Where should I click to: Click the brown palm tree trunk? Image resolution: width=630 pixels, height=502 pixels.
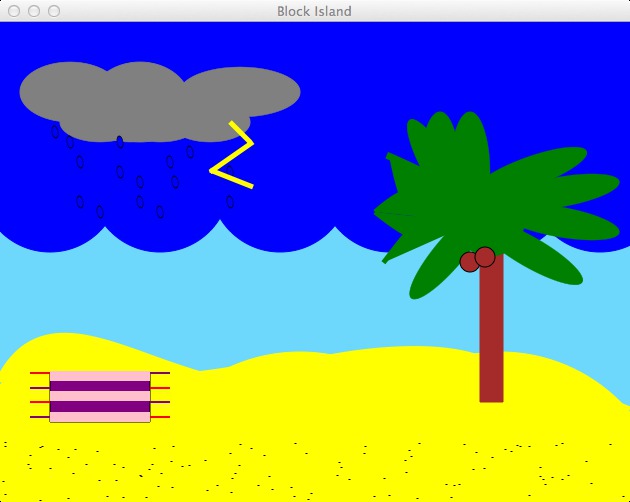point(490,340)
